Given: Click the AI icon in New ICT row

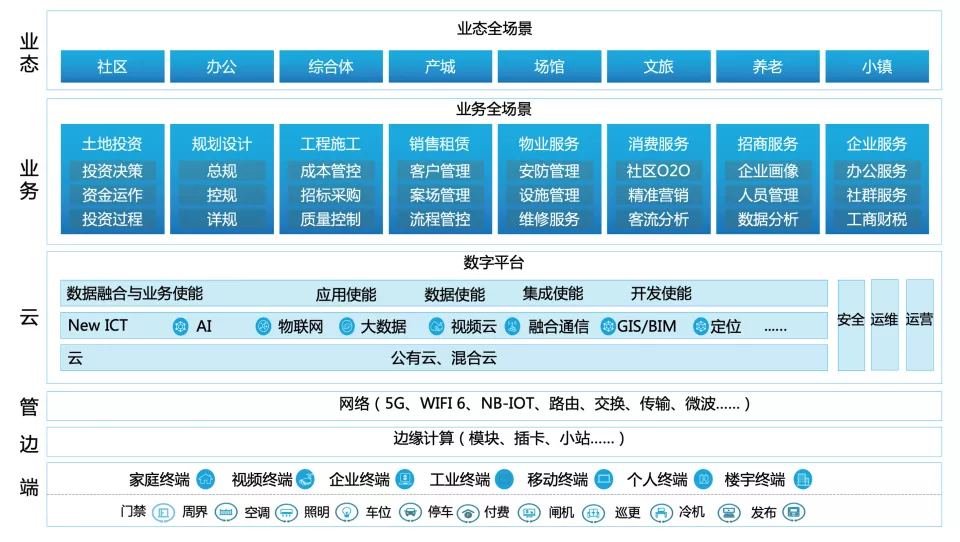Looking at the screenshot, I should [x=181, y=326].
